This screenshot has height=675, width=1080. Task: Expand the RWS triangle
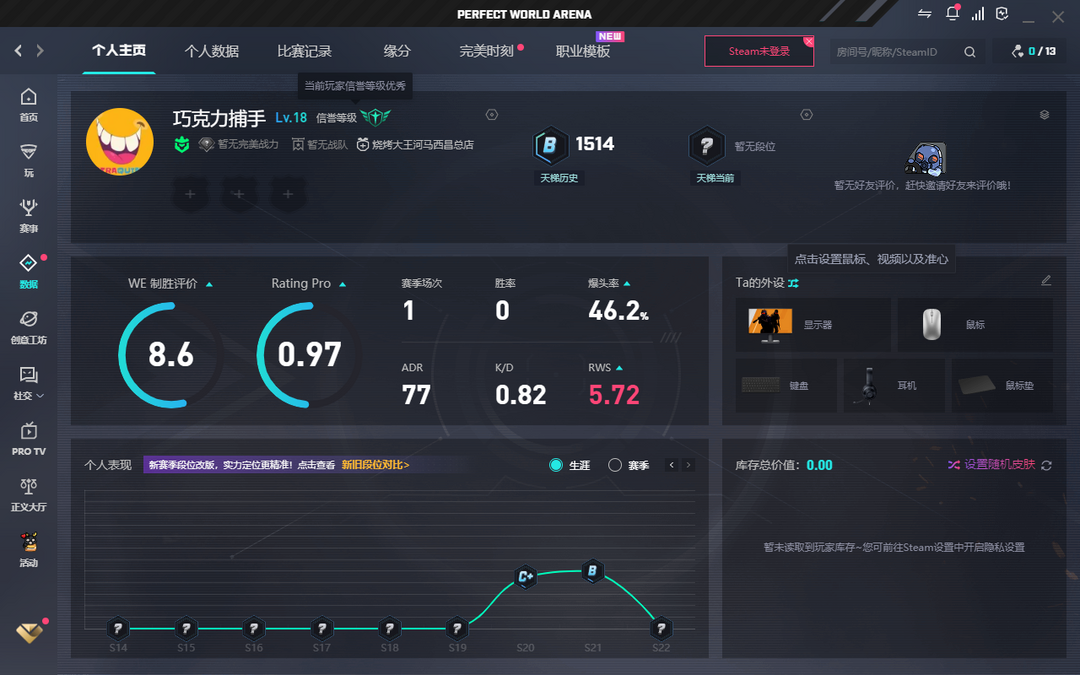619,368
